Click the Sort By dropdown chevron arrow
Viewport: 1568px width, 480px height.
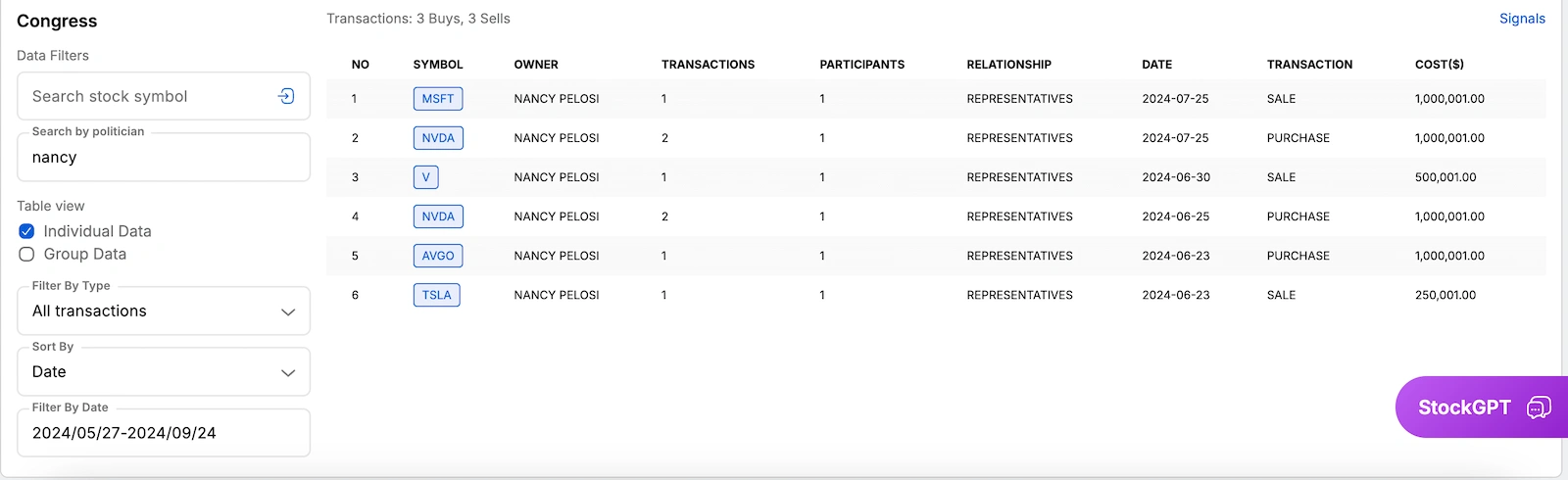coord(288,372)
